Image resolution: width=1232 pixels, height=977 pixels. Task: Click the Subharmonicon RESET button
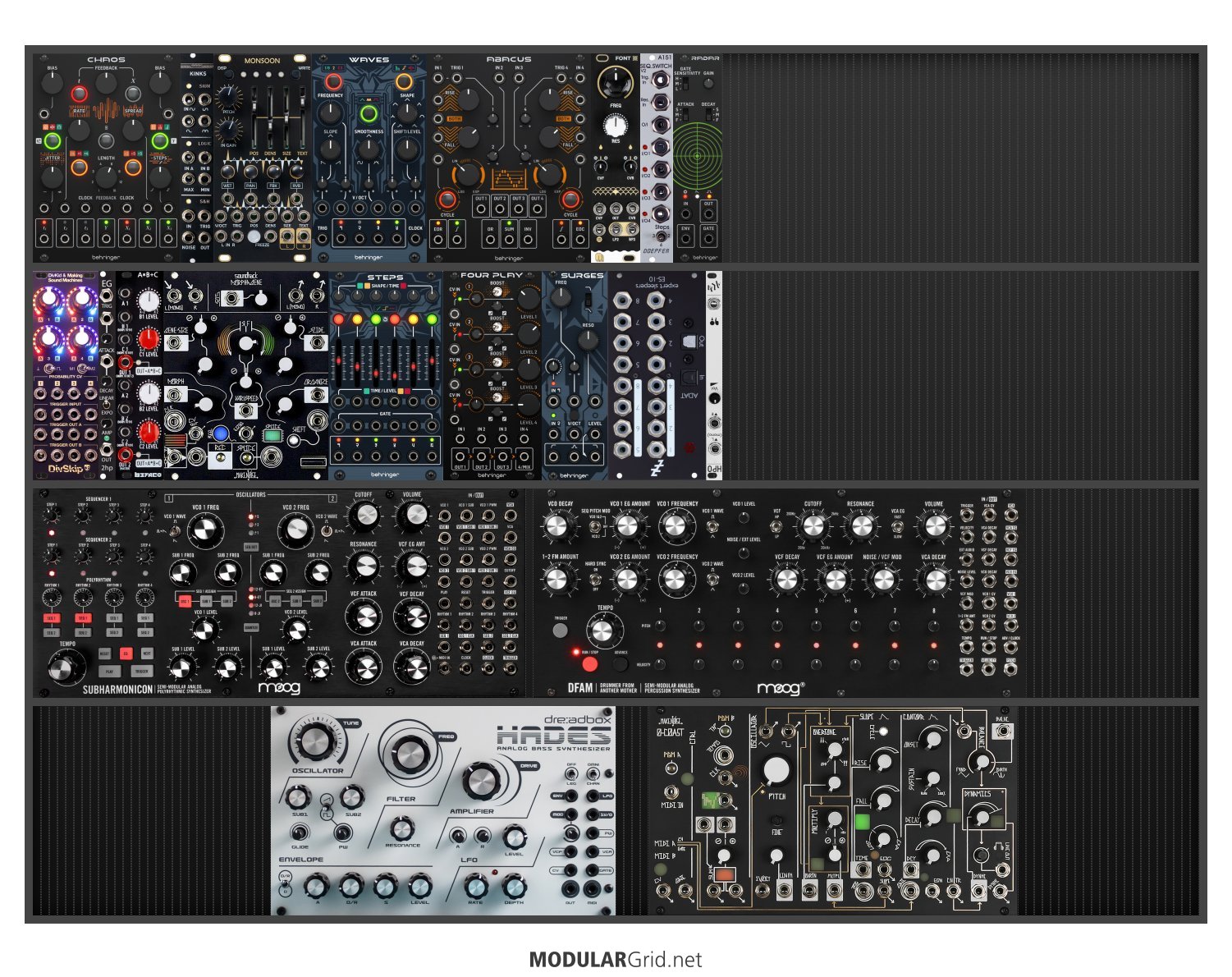[105, 654]
